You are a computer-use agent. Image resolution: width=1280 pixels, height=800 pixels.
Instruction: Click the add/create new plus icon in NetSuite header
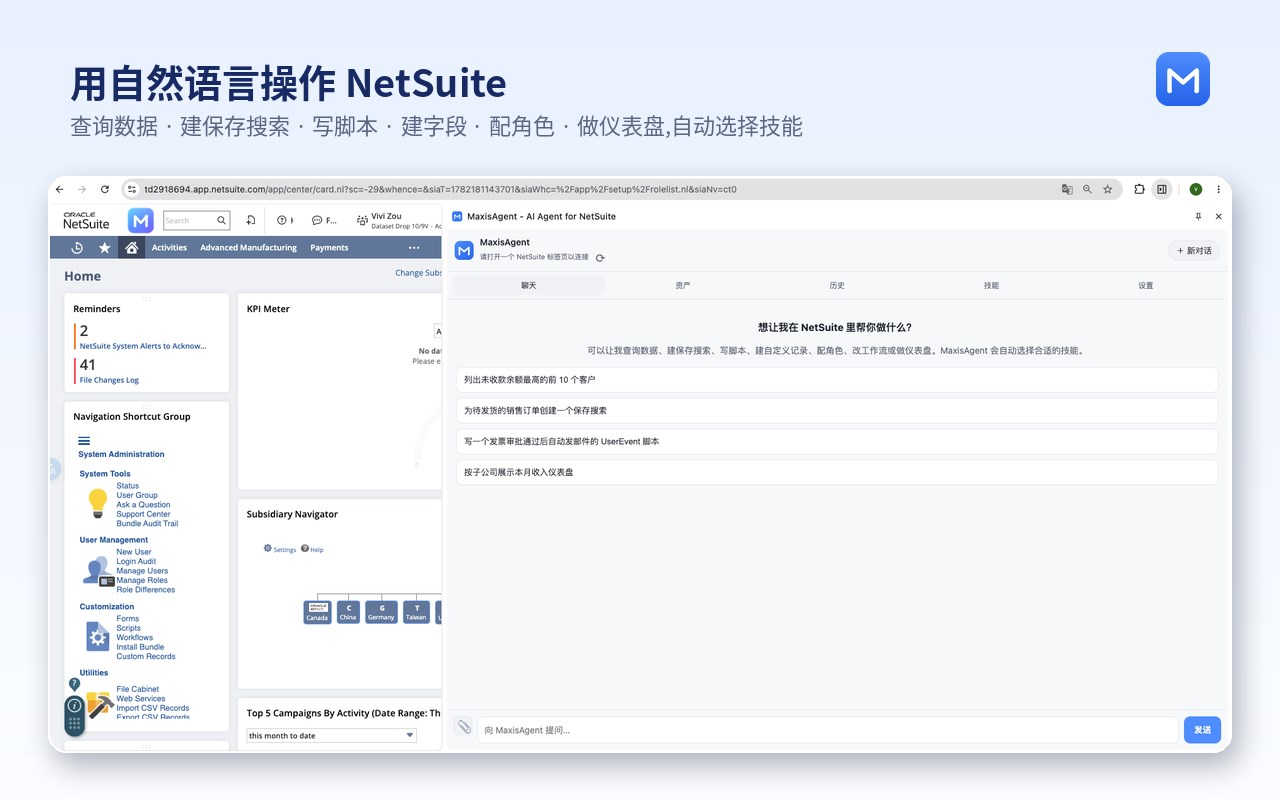[x=251, y=220]
